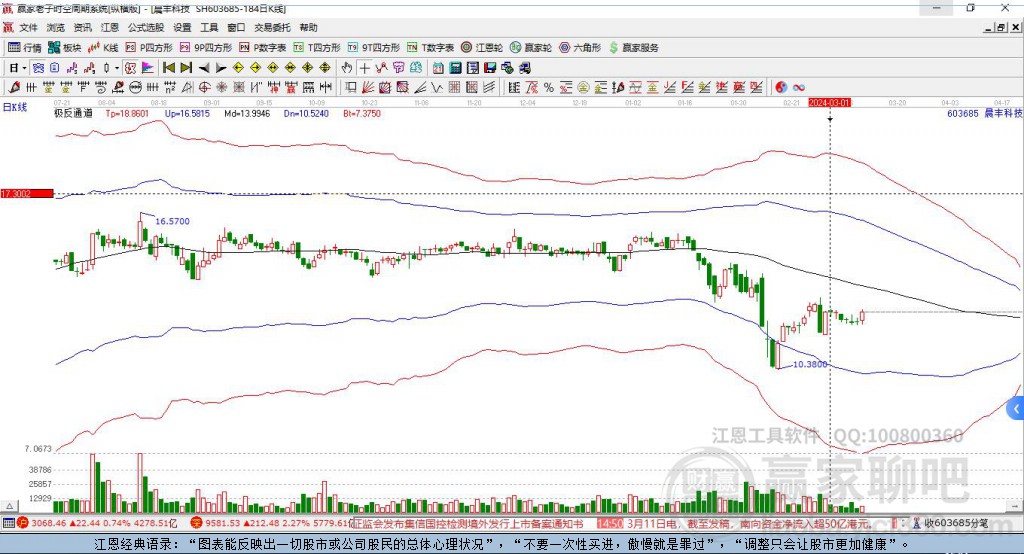The image size is (1024, 554).
Task: Restore the inner child window
Action: [1001, 27]
